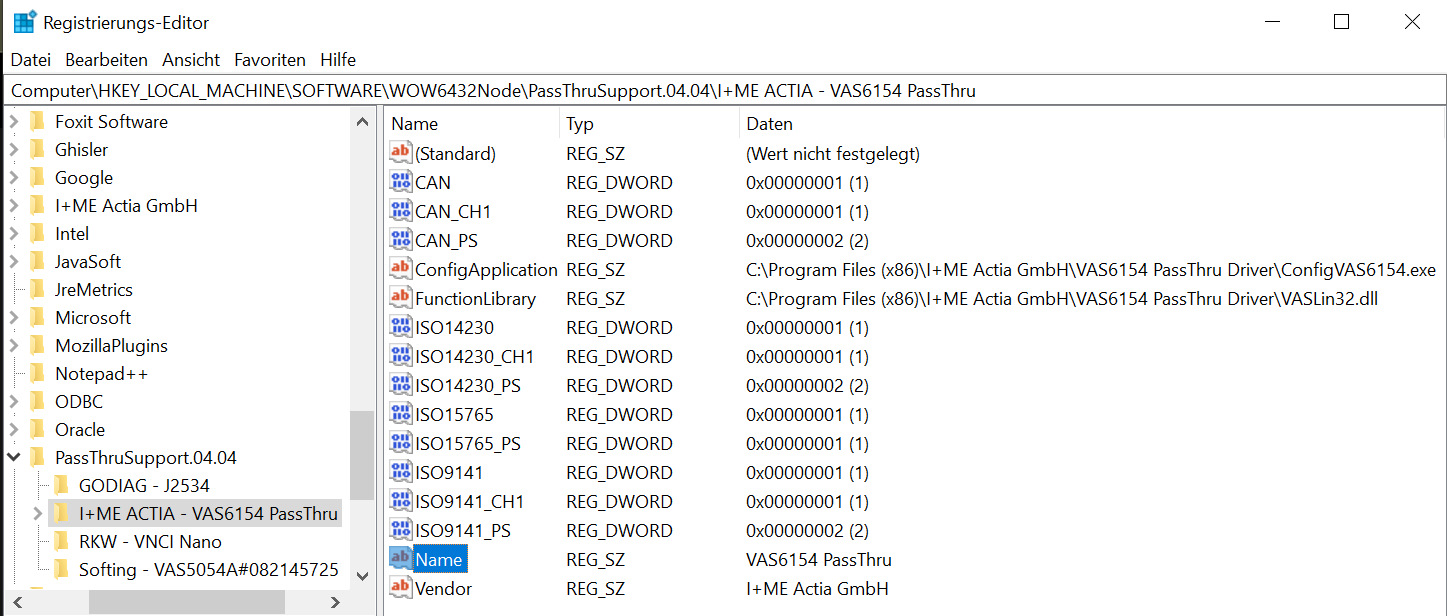Click the DWORD icon beside ISO9141
The height and width of the screenshot is (616, 1447).
(x=401, y=472)
